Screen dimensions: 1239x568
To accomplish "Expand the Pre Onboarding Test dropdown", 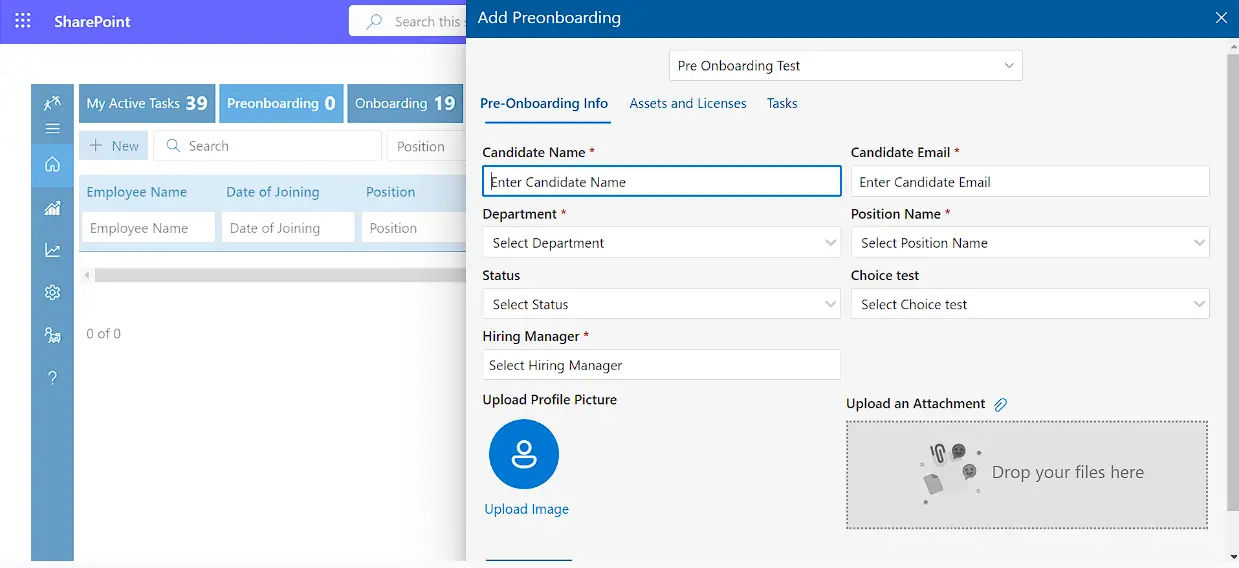I will pyautogui.click(x=845, y=66).
